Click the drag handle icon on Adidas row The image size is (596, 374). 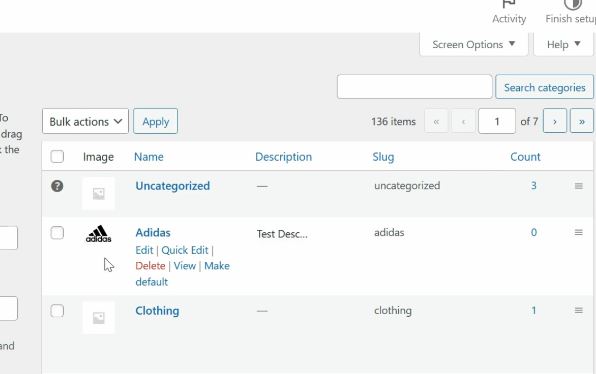(x=579, y=232)
